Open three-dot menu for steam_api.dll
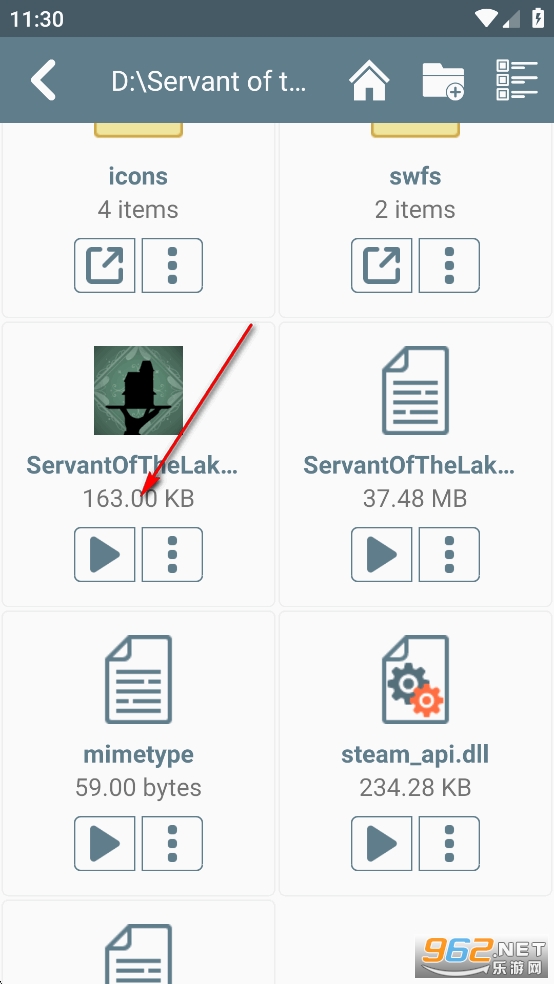The width and height of the screenshot is (554, 984). click(x=449, y=843)
